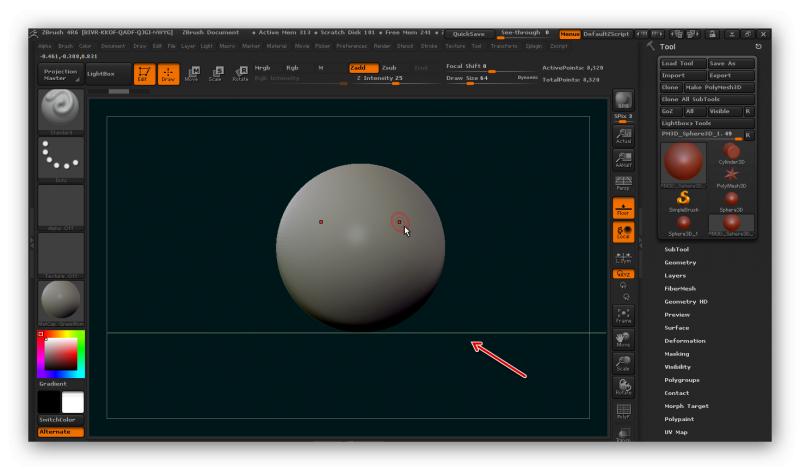The height and width of the screenshot is (470, 800).
Task: Select the white secondary color swatch
Action: pyautogui.click(x=72, y=403)
